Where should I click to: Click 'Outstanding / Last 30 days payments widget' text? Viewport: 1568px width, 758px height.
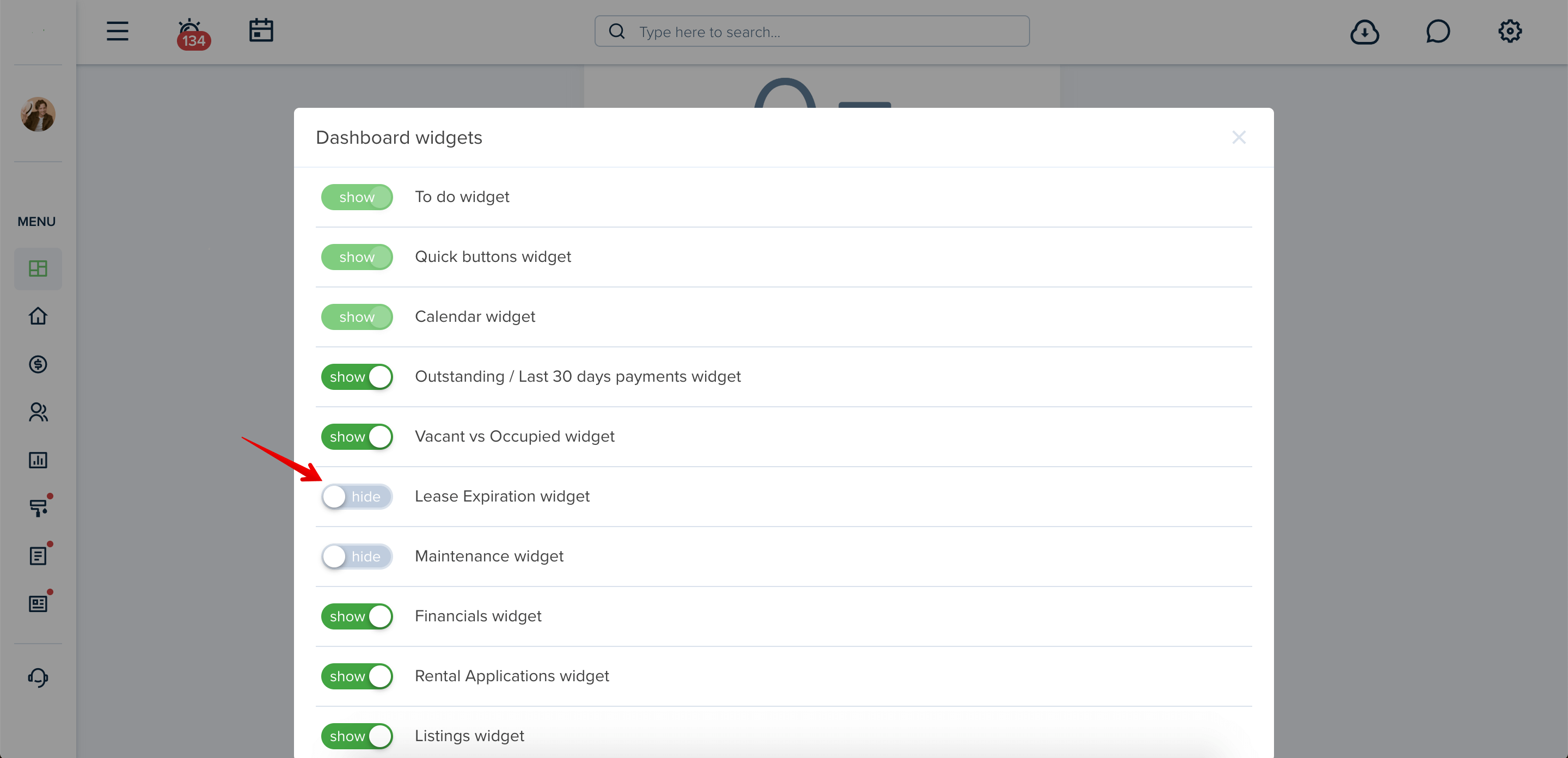coord(578,376)
